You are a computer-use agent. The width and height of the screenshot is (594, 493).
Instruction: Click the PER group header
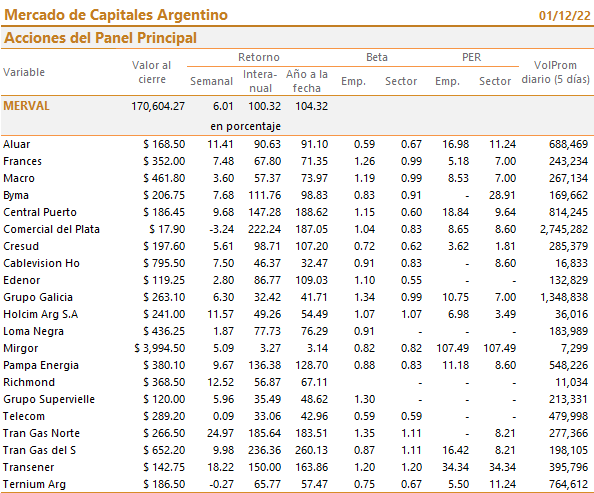(x=472, y=57)
